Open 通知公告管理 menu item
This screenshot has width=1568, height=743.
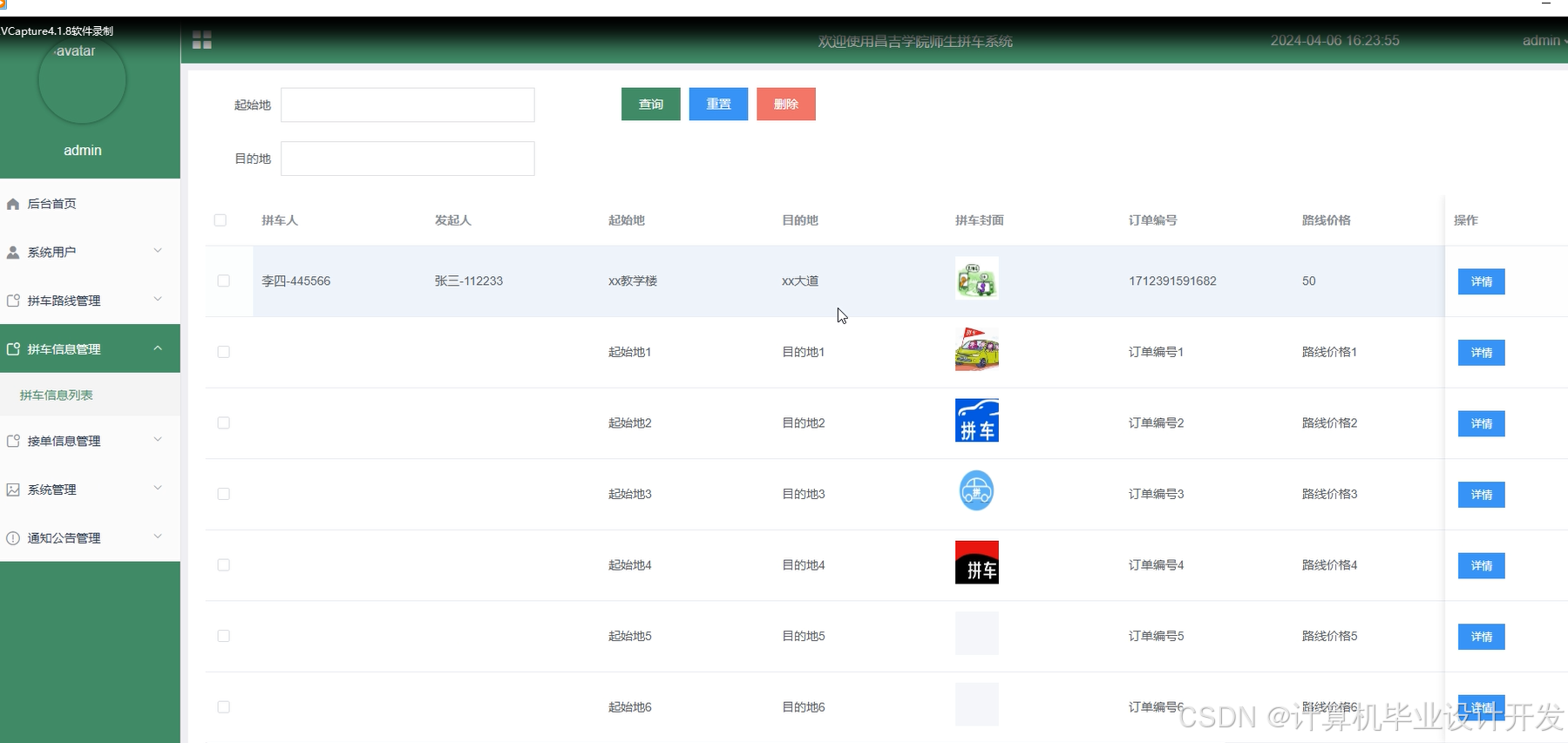(90, 538)
